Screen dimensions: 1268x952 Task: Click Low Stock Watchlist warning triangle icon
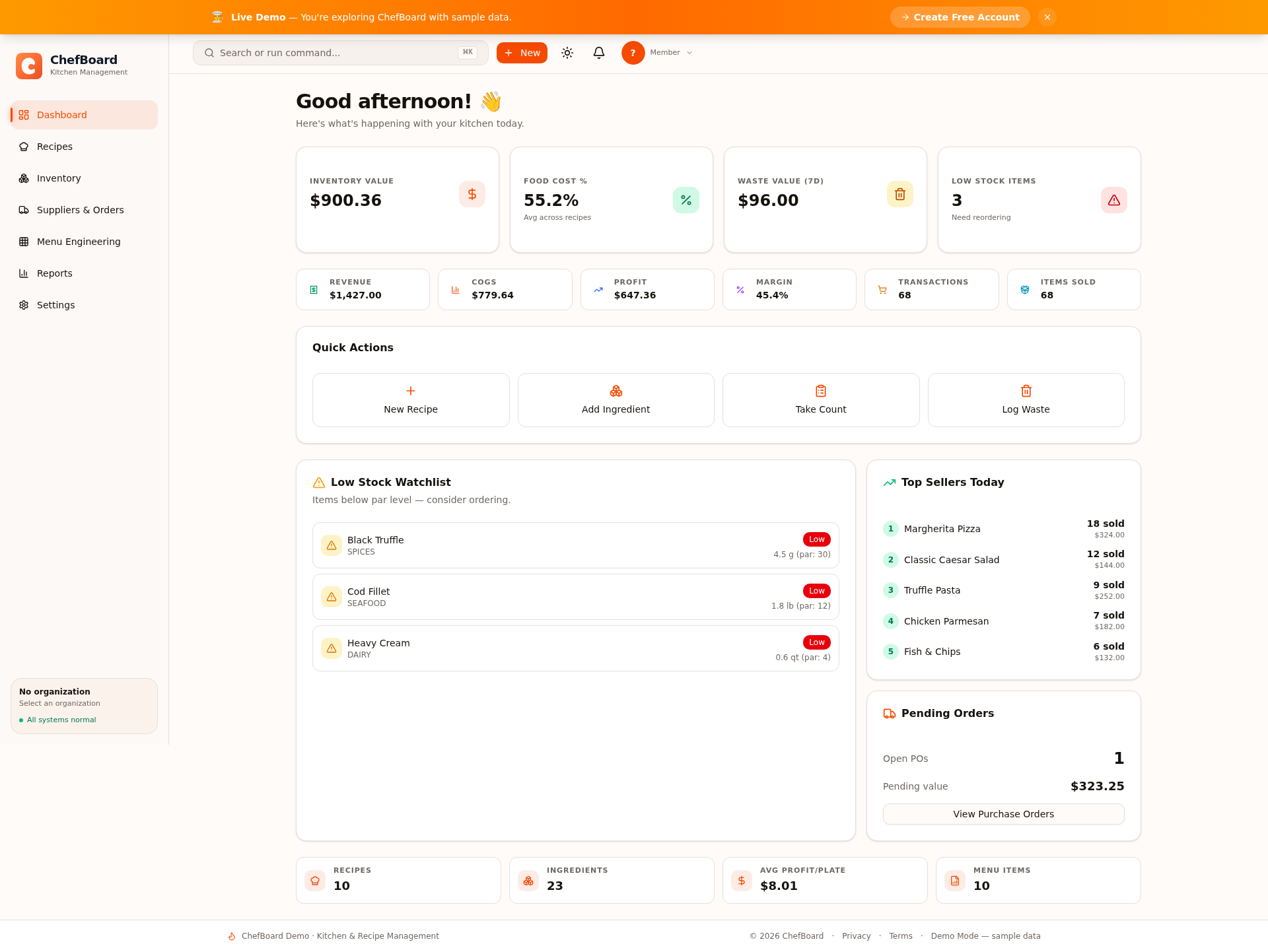click(319, 483)
